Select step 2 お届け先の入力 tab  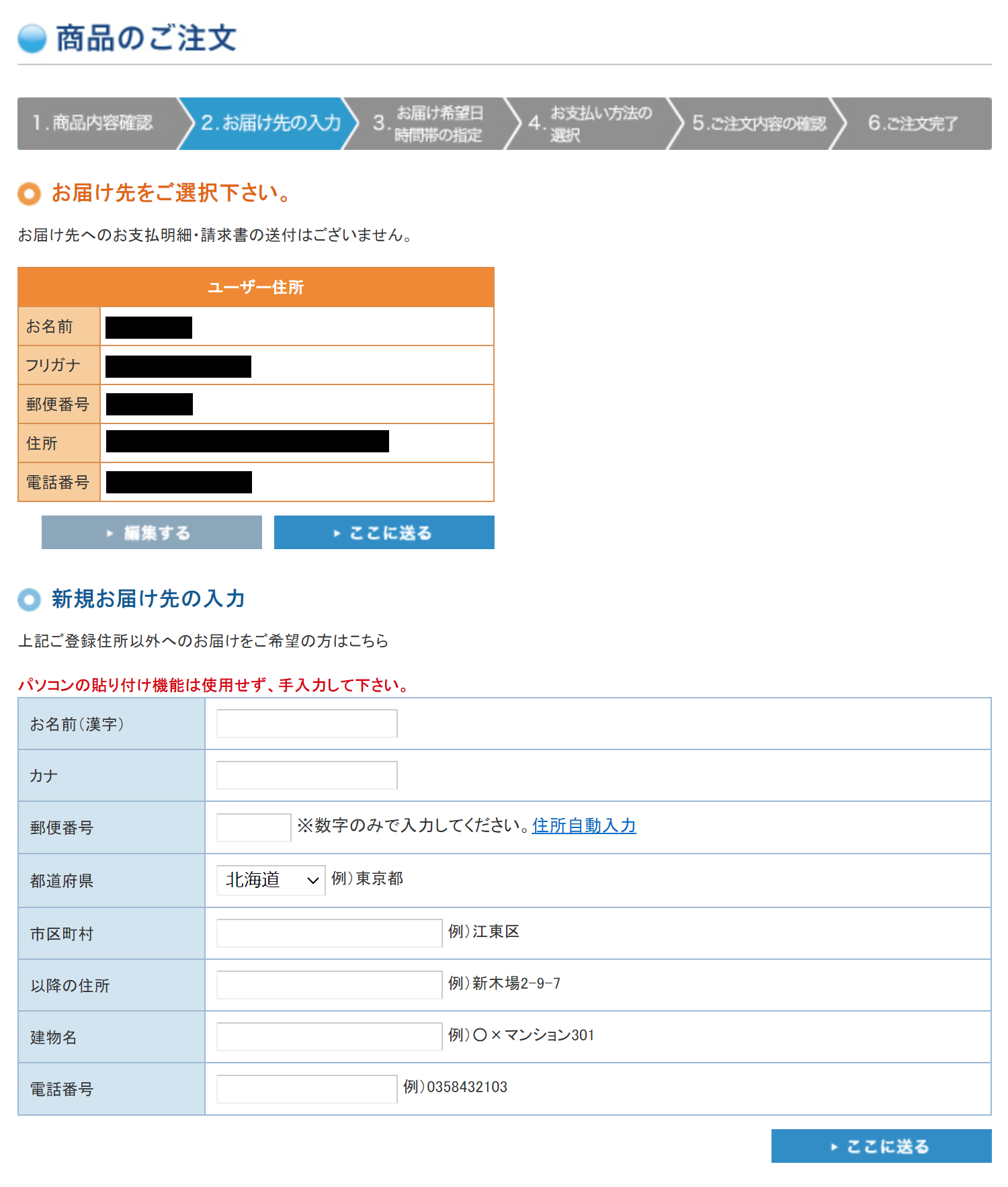click(x=270, y=124)
